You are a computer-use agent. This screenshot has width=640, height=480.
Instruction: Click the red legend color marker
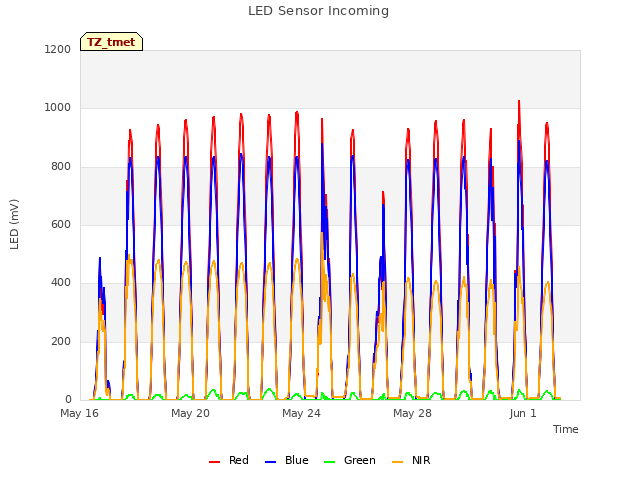(x=214, y=462)
